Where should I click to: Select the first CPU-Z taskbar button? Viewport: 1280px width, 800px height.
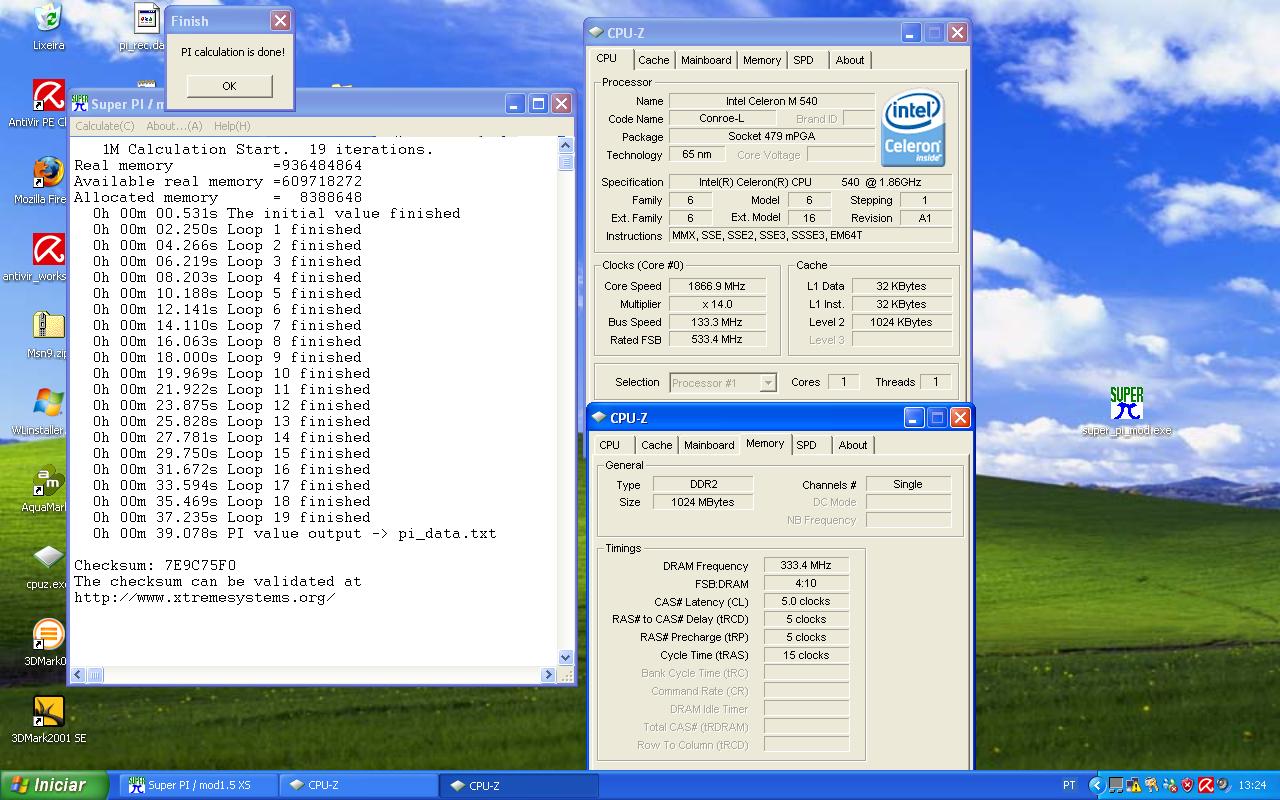pyautogui.click(x=359, y=786)
